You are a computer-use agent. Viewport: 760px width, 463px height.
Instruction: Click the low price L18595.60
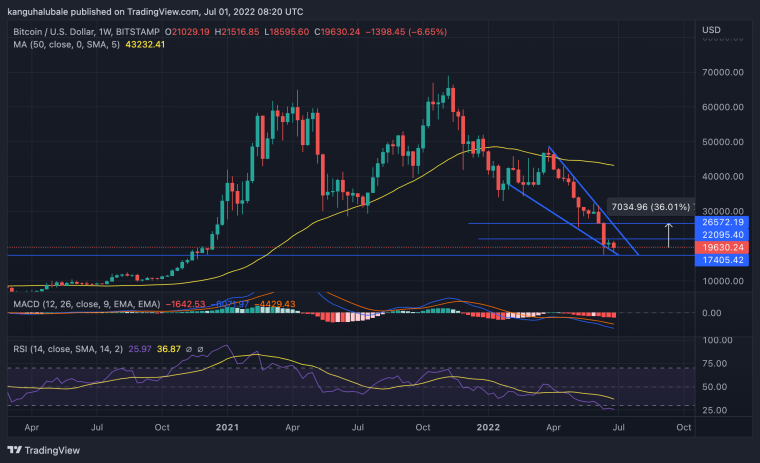point(286,32)
